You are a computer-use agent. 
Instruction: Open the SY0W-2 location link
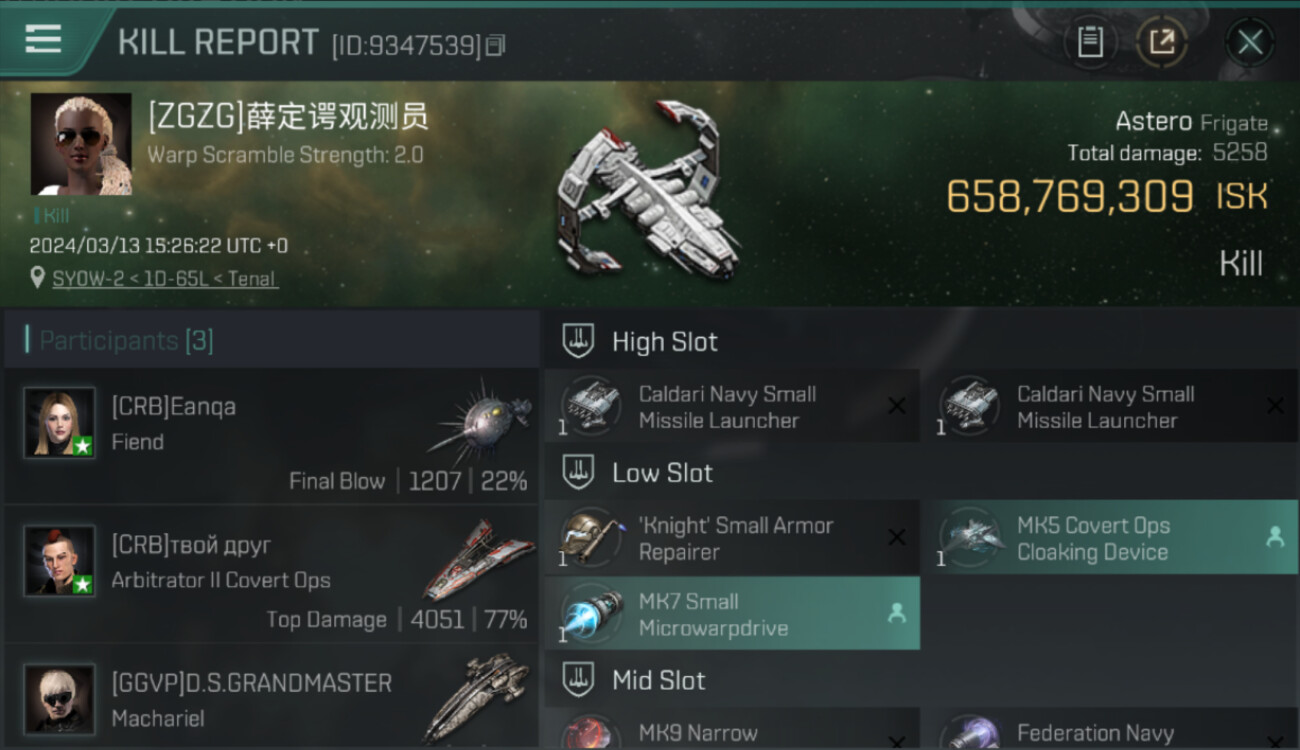click(x=165, y=278)
